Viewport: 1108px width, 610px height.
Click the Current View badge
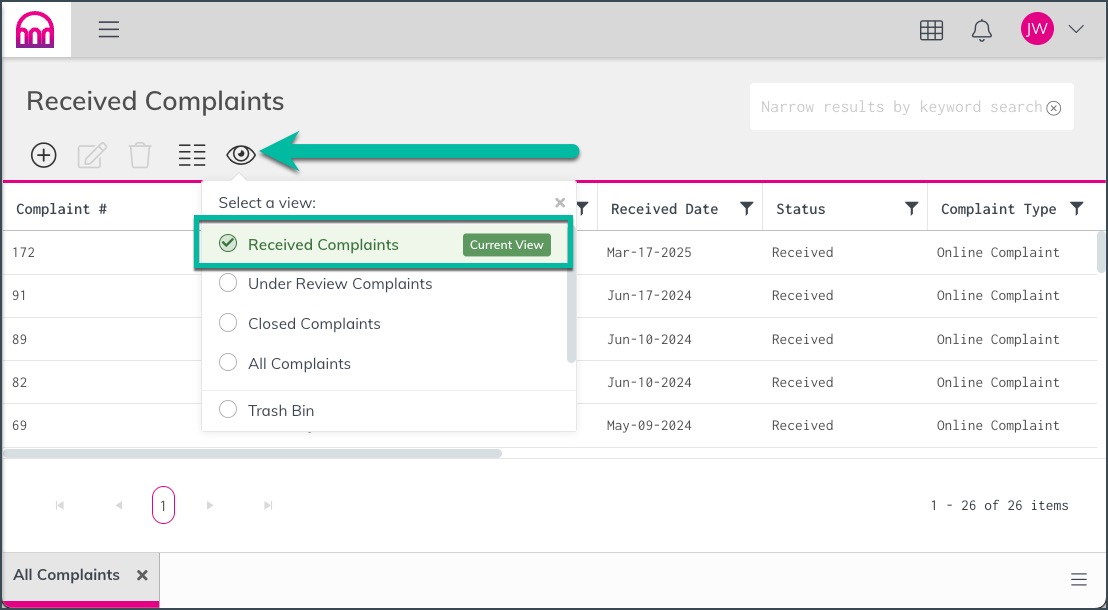(x=507, y=245)
